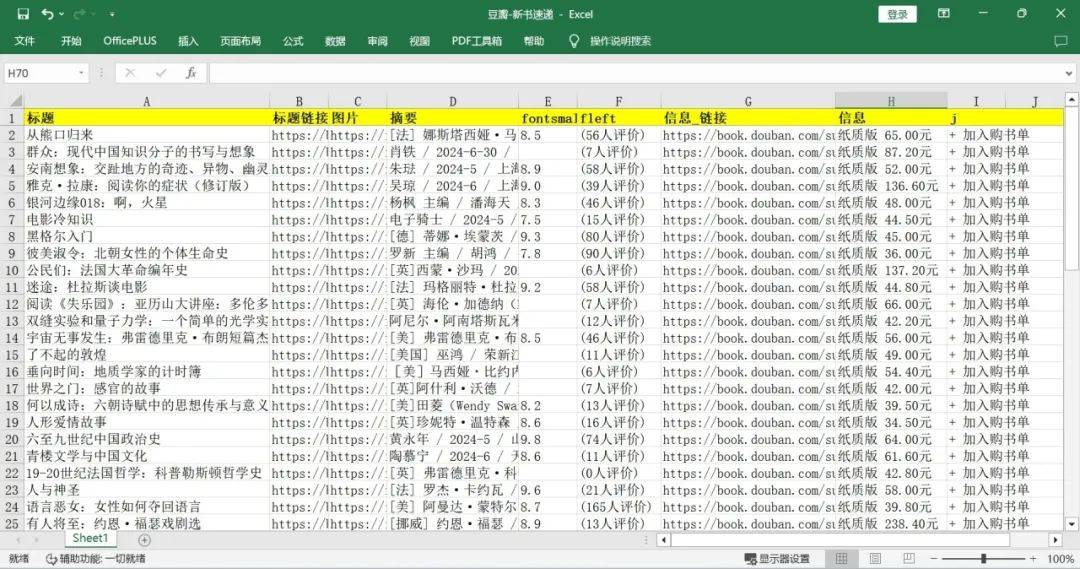The image size is (1080, 569).
Task: Undo the last action
Action: [47, 14]
